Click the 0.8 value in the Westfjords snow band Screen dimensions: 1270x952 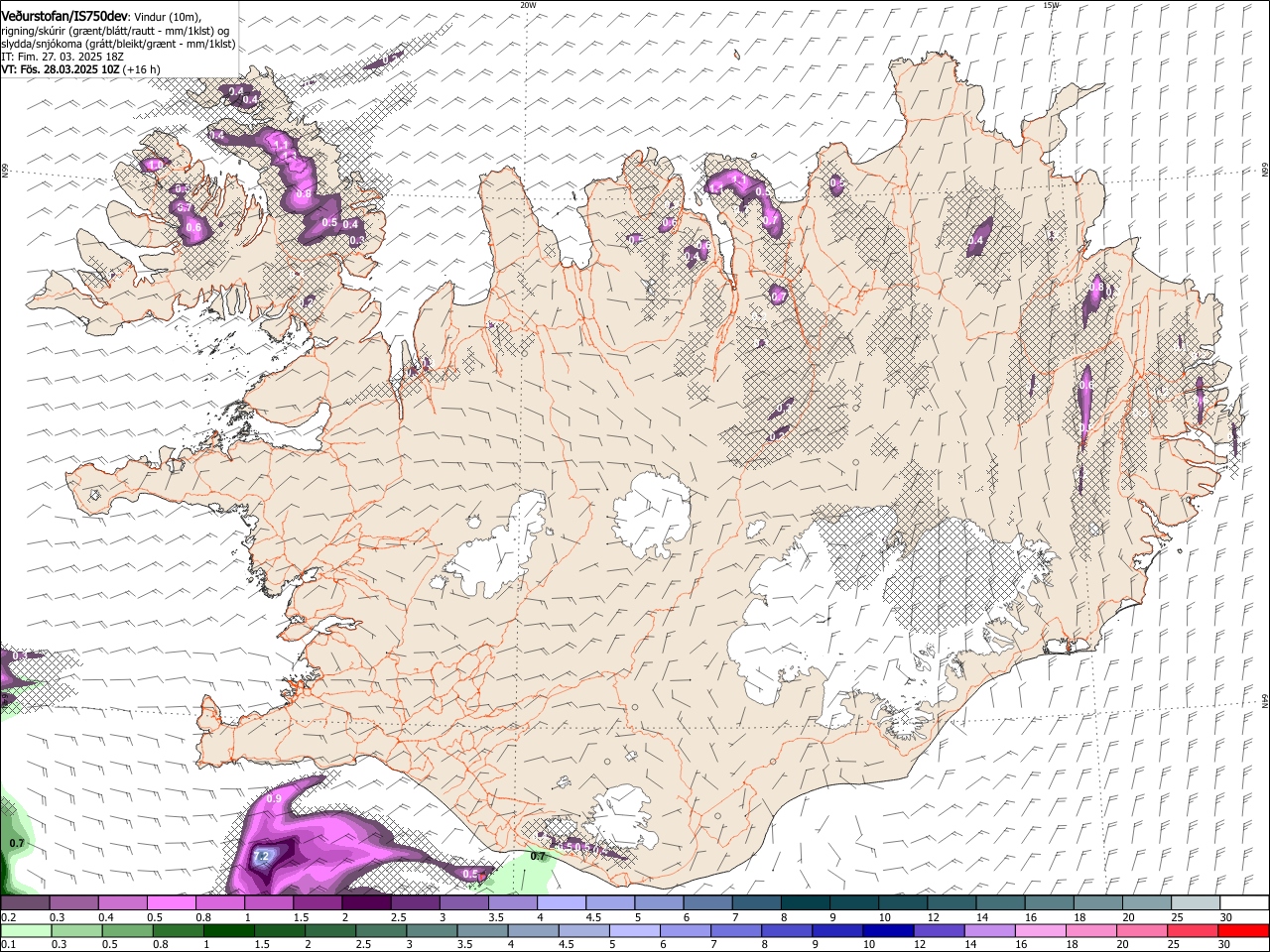click(304, 194)
